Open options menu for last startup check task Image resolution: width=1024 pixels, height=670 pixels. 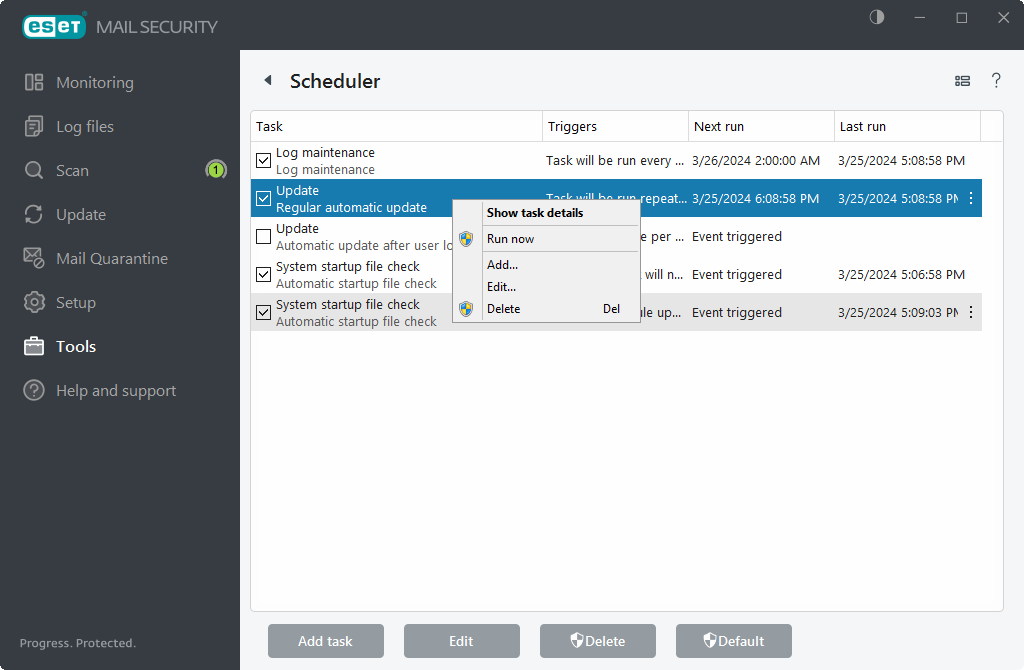tap(971, 312)
